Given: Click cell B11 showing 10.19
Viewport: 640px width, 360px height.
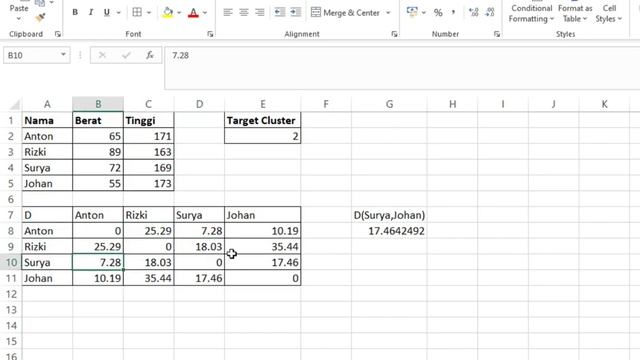Looking at the screenshot, I should point(98,278).
